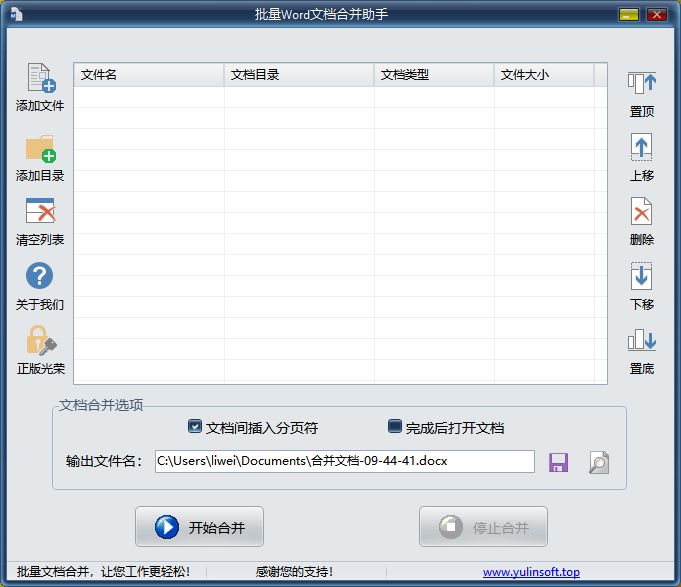Click the 文件大小 column header
Image resolution: width=681 pixels, height=587 pixels.
click(x=544, y=75)
